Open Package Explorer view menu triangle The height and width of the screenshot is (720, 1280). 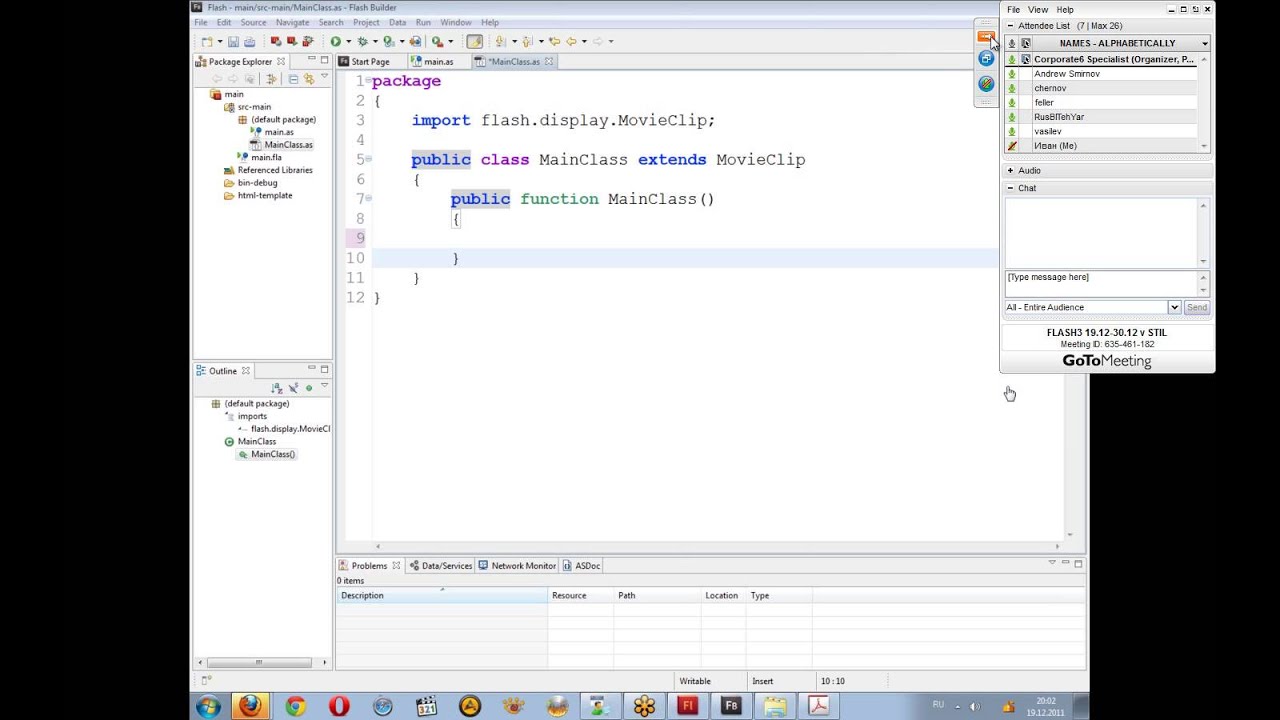[x=324, y=77]
